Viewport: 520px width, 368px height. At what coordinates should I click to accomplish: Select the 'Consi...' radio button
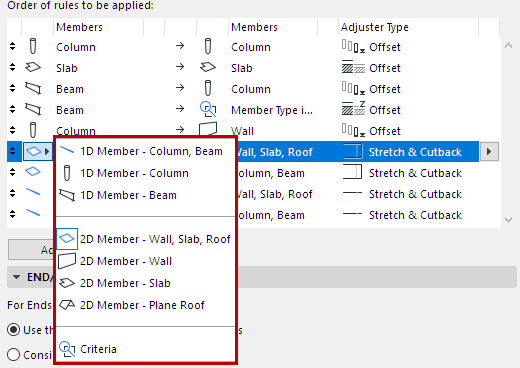click(14, 355)
